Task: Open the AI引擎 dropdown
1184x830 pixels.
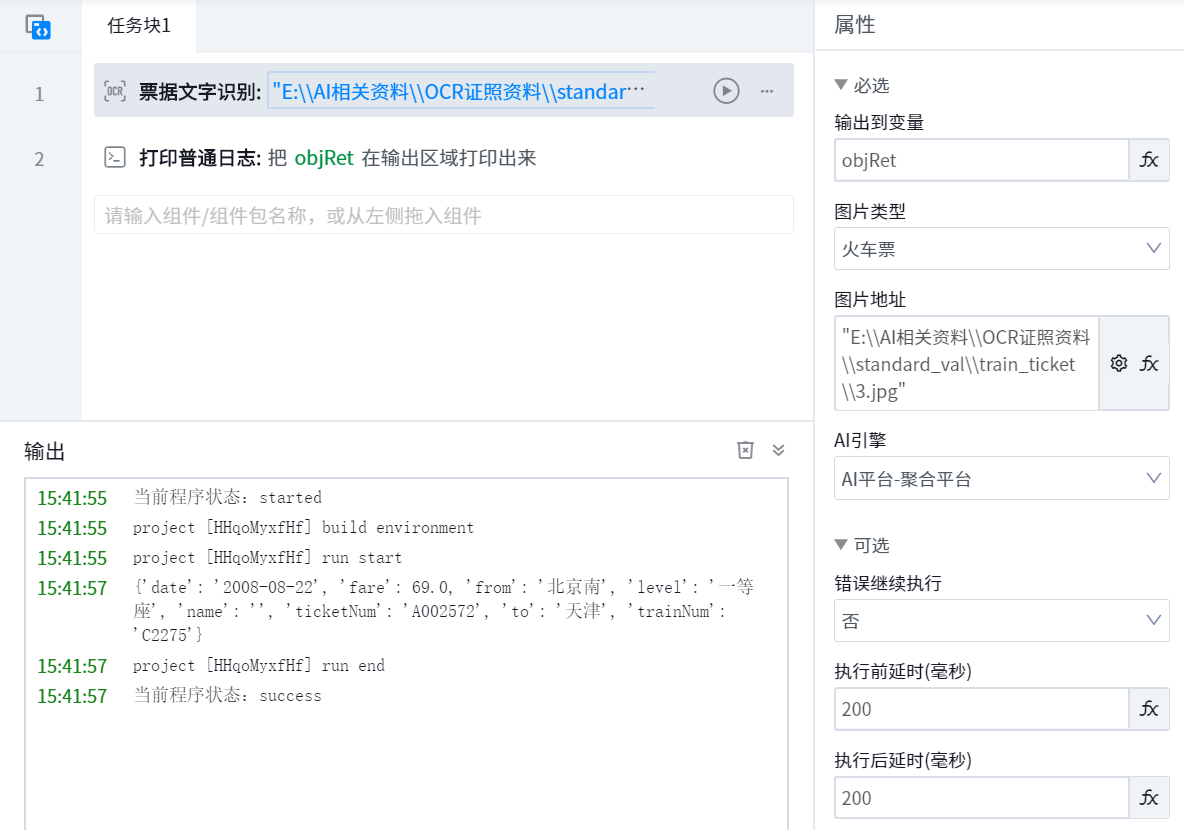Action: click(x=1001, y=478)
